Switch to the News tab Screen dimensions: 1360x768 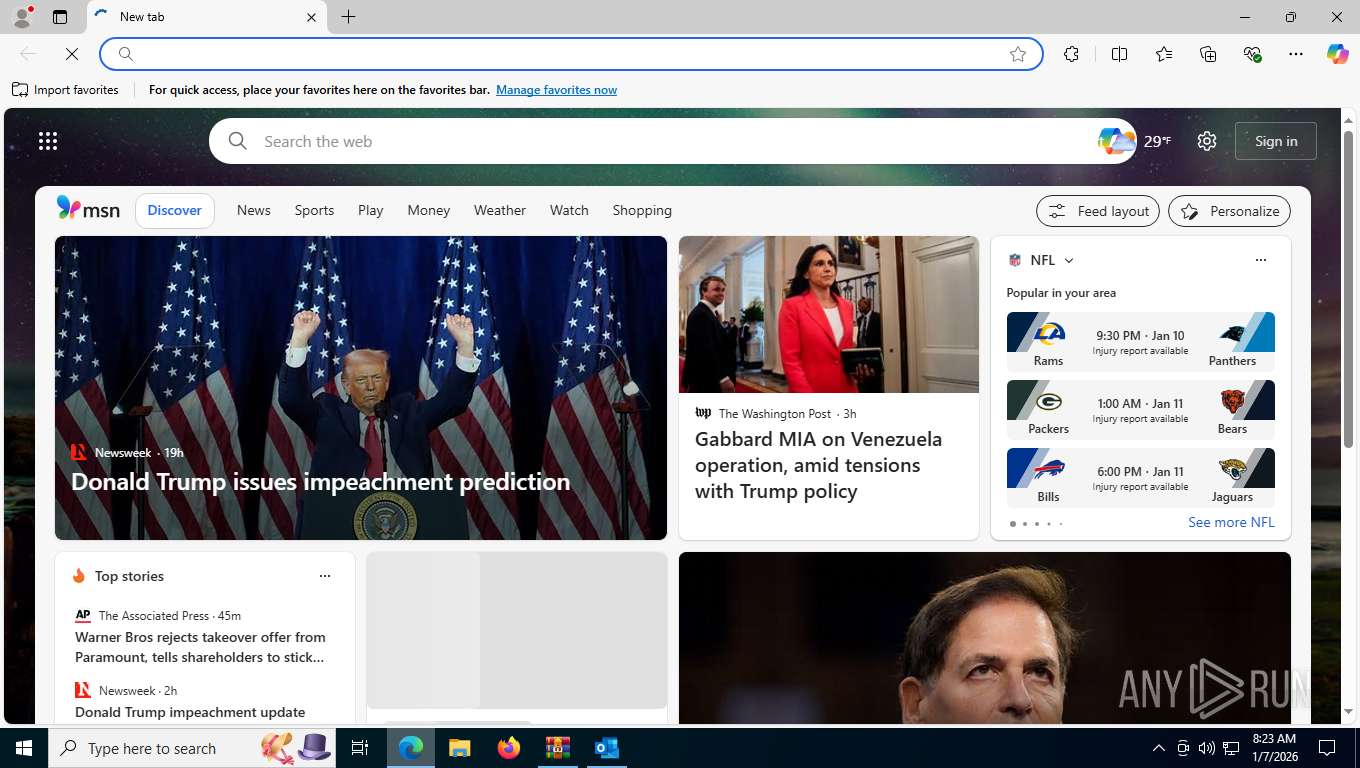pyautogui.click(x=254, y=210)
